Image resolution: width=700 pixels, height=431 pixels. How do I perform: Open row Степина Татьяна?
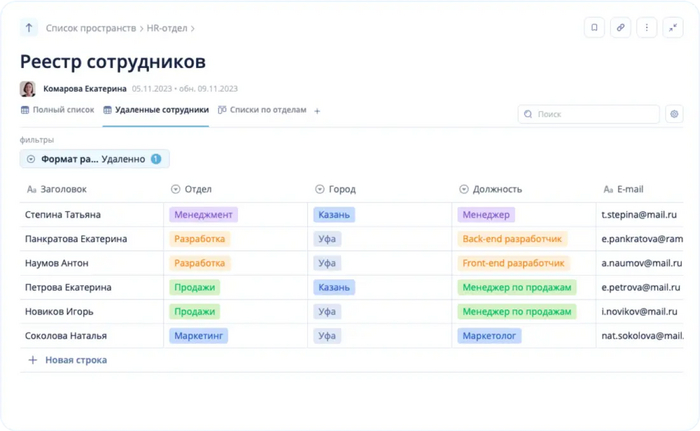pyautogui.click(x=62, y=215)
